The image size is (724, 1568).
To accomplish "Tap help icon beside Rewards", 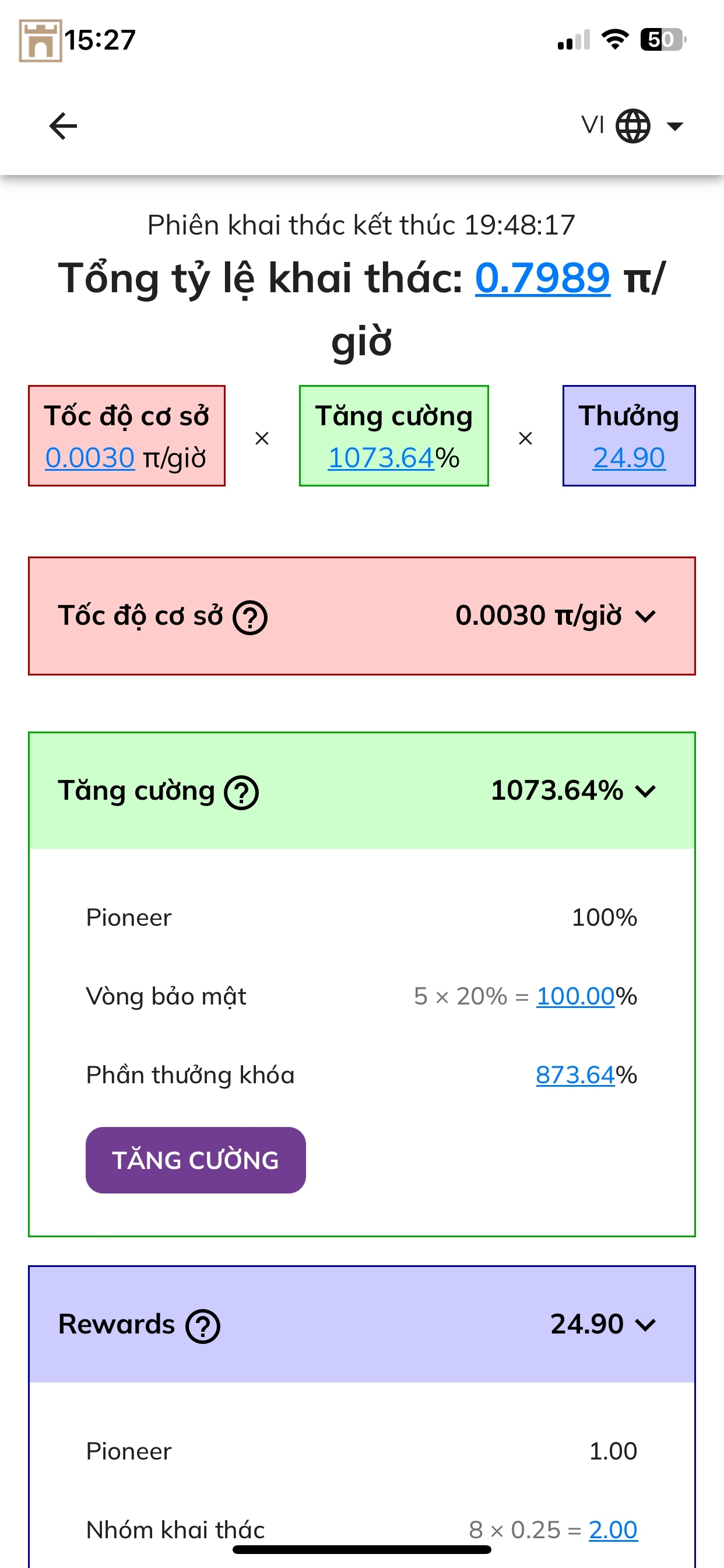I will (203, 1326).
